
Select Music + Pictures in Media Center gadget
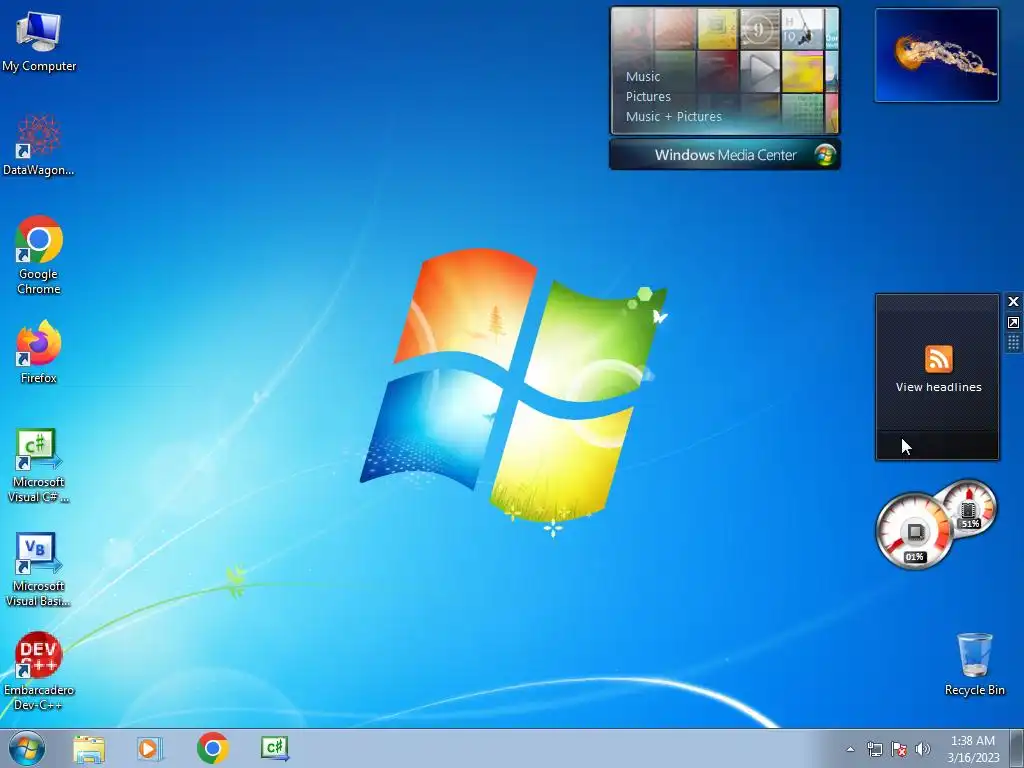pos(673,116)
